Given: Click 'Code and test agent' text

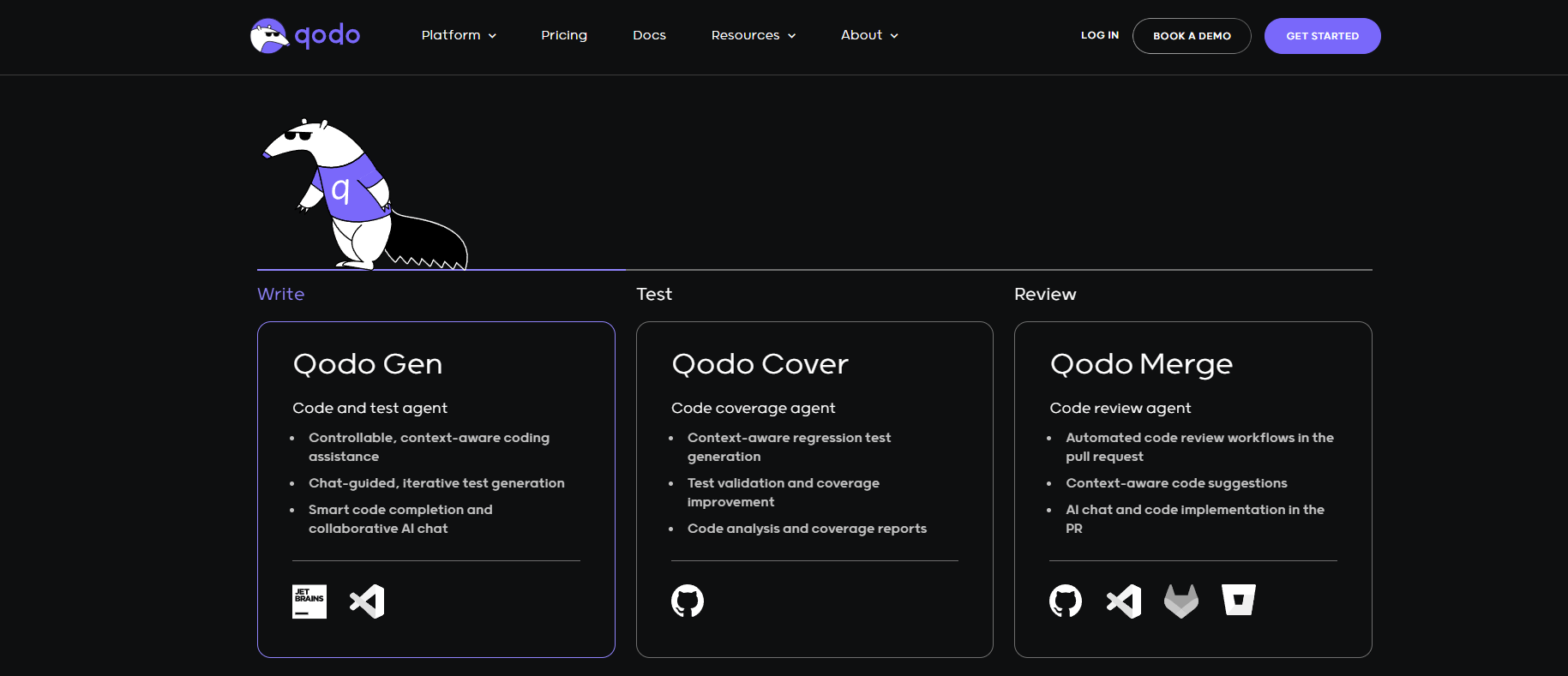Looking at the screenshot, I should 370,408.
